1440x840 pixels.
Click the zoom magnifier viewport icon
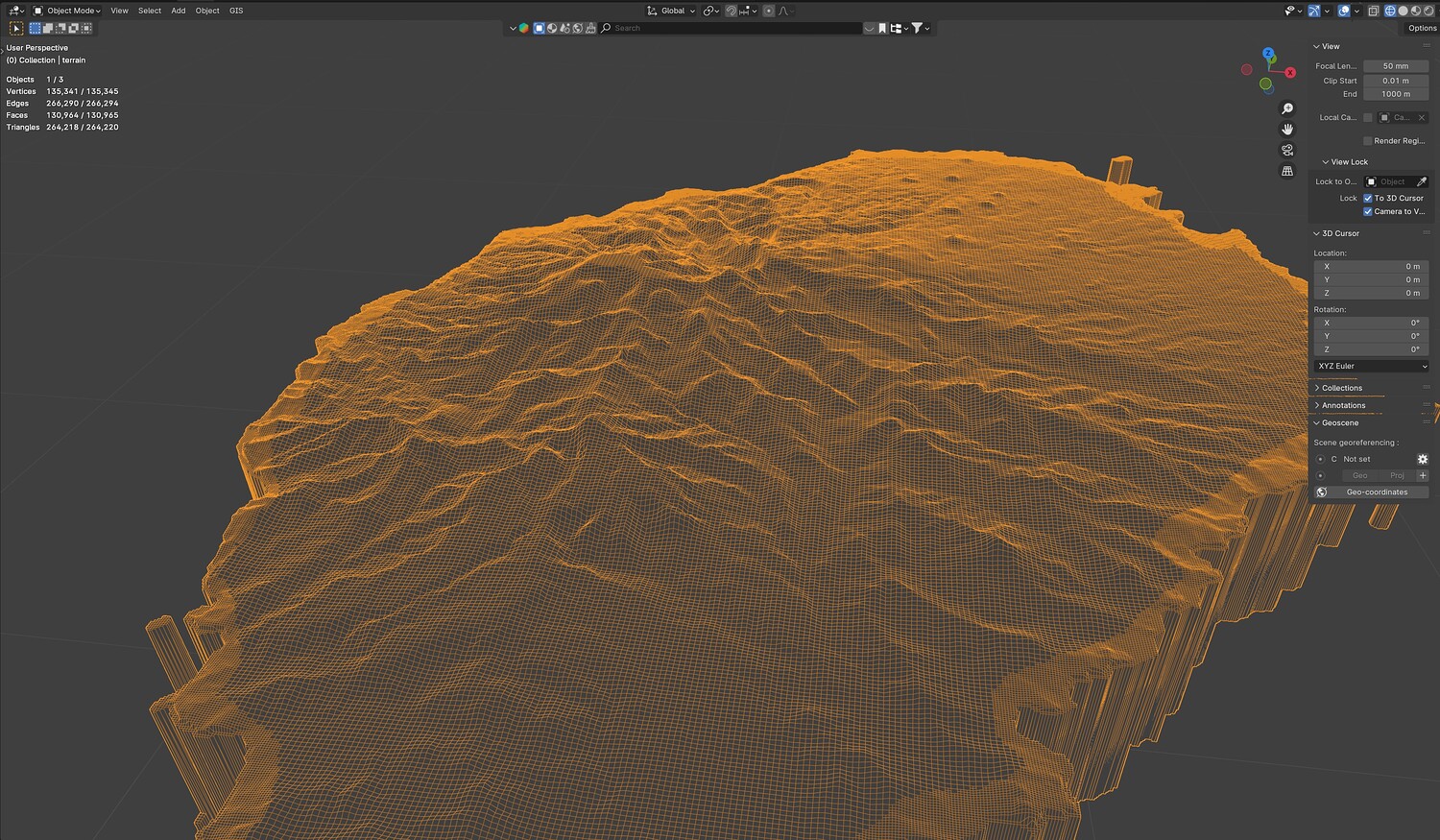pyautogui.click(x=1287, y=108)
